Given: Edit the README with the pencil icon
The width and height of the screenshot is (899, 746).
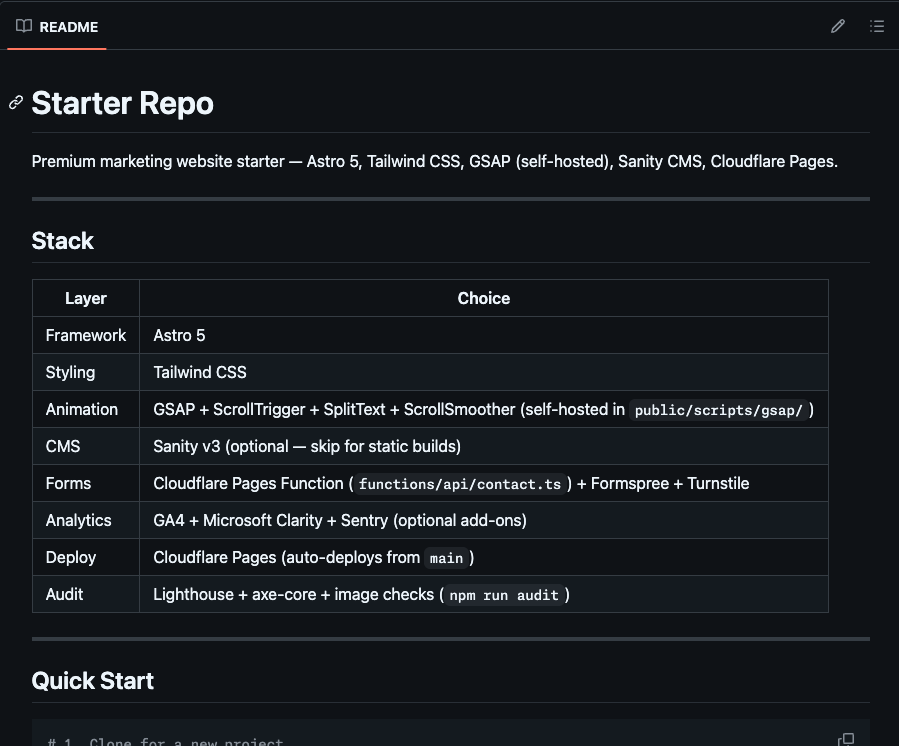Looking at the screenshot, I should [838, 26].
